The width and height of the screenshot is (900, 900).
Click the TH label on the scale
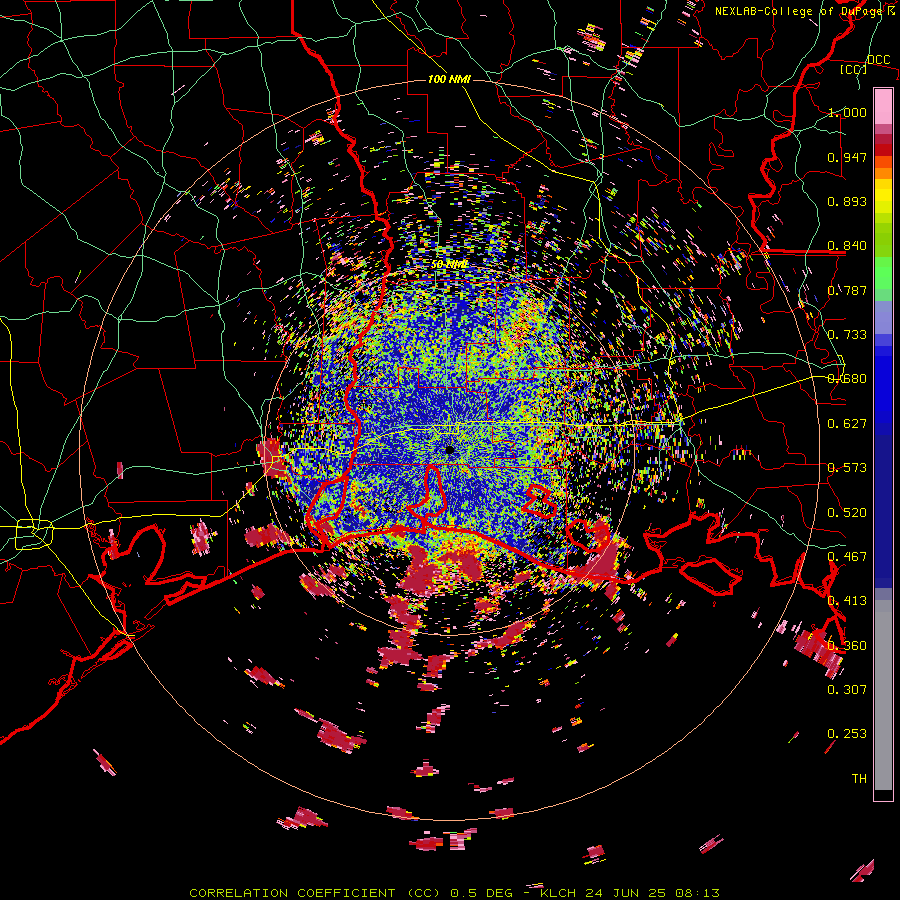pos(859,779)
